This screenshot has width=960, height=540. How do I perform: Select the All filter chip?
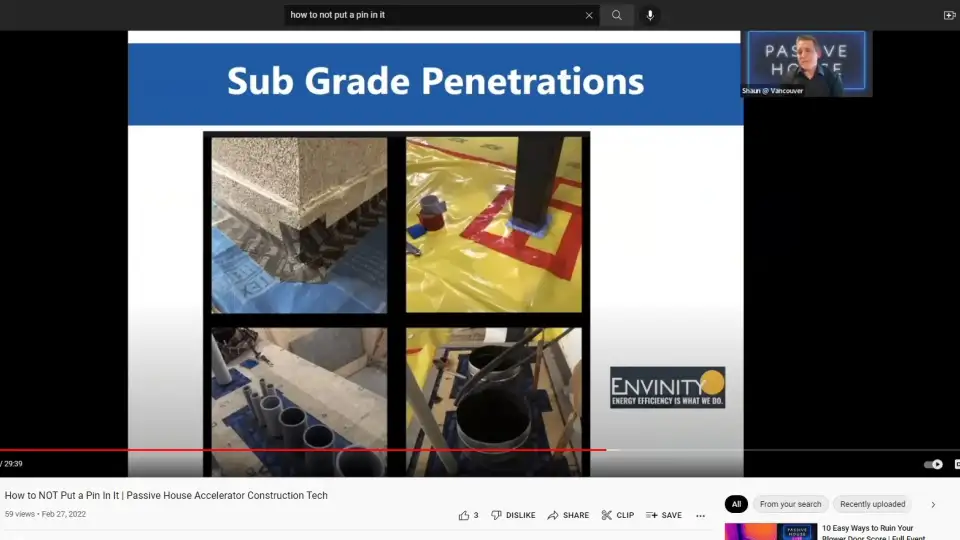[736, 504]
